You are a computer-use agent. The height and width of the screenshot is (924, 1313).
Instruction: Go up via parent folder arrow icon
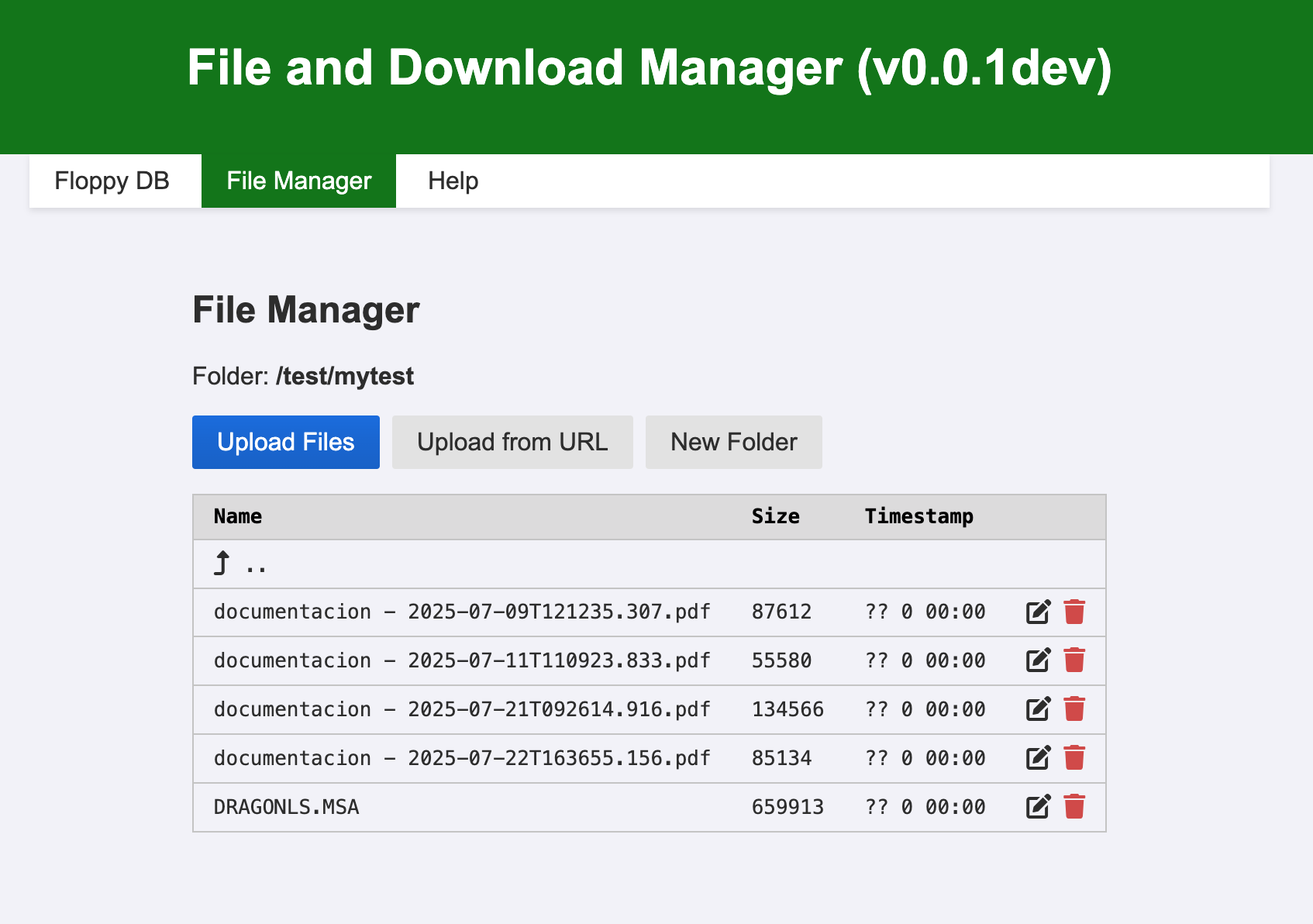pos(222,564)
